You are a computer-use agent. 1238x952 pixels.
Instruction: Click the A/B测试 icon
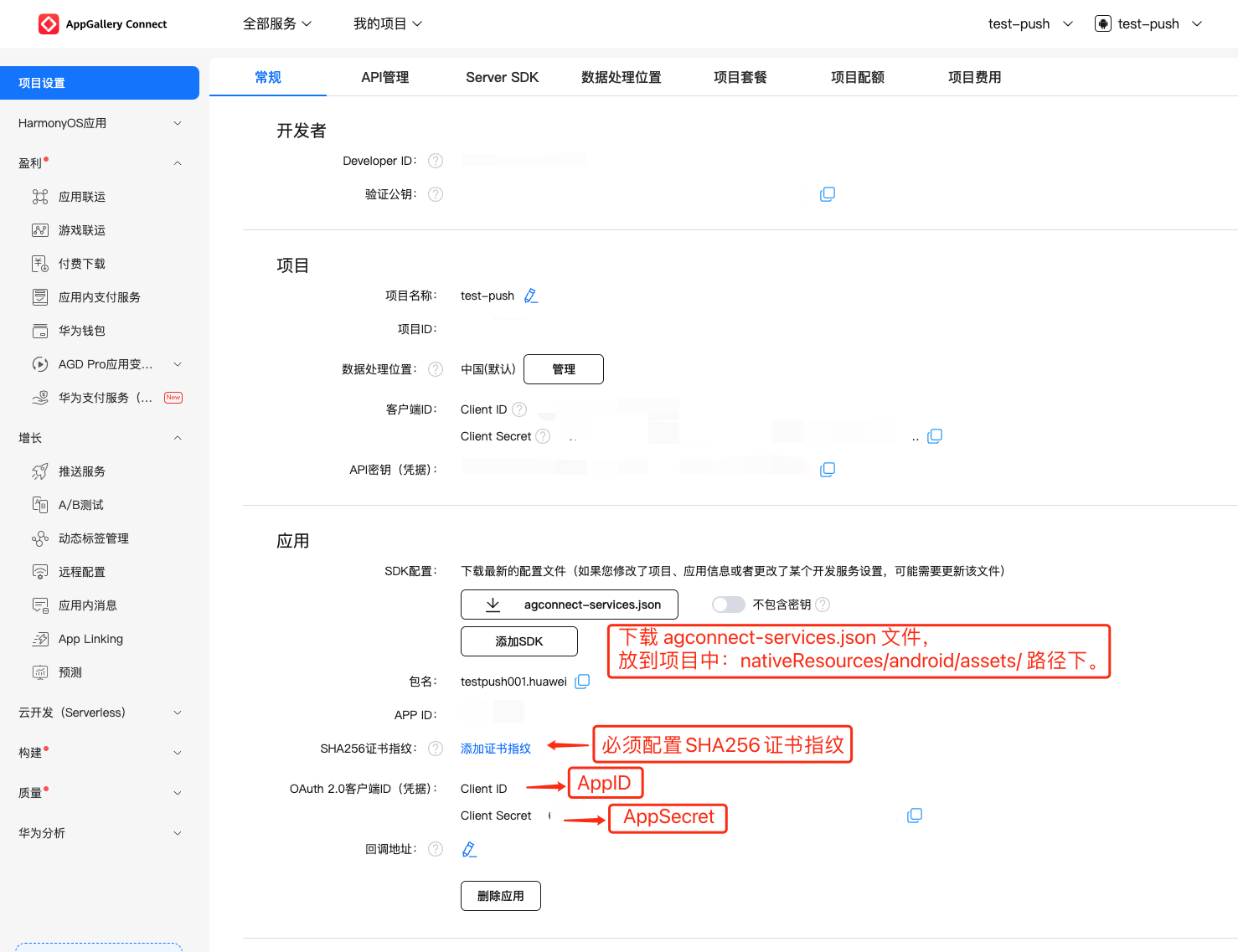click(40, 505)
